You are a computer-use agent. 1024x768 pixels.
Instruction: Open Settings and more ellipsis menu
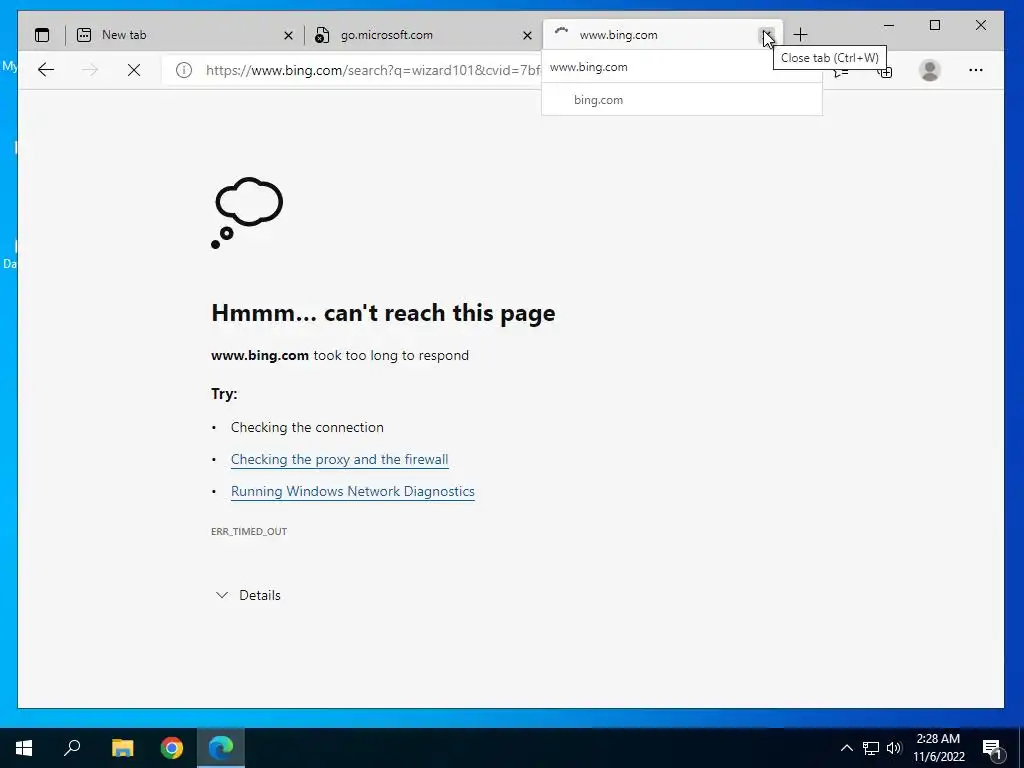976,70
